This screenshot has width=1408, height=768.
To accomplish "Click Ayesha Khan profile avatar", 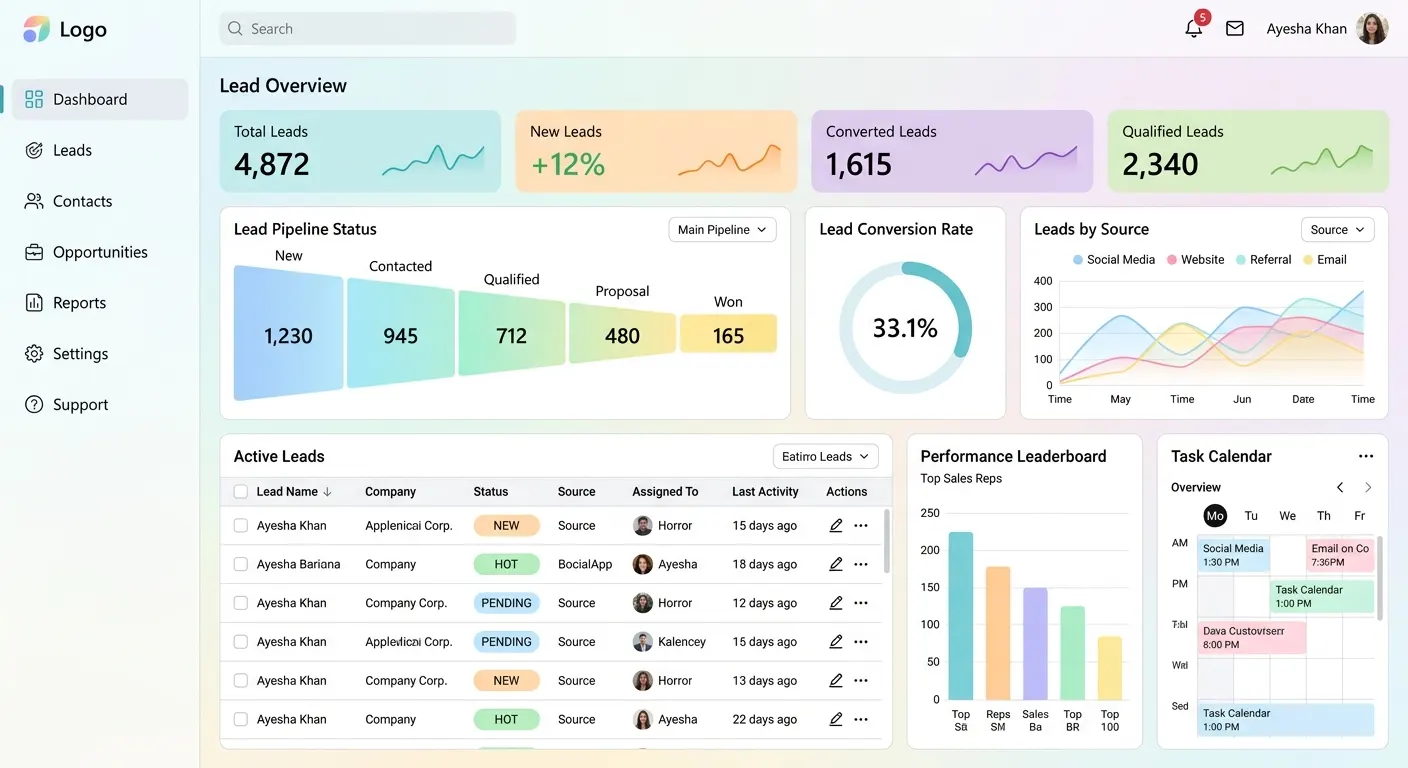I will pos(1372,29).
